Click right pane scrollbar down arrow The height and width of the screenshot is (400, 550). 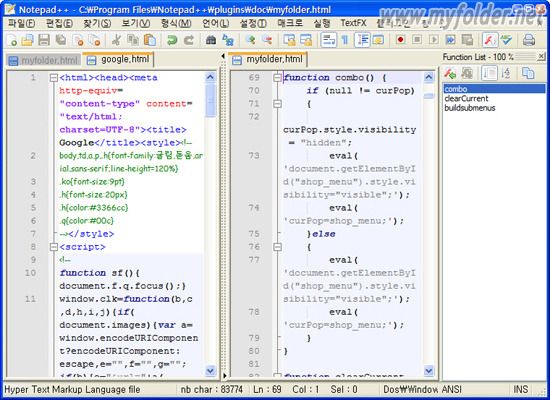429,370
